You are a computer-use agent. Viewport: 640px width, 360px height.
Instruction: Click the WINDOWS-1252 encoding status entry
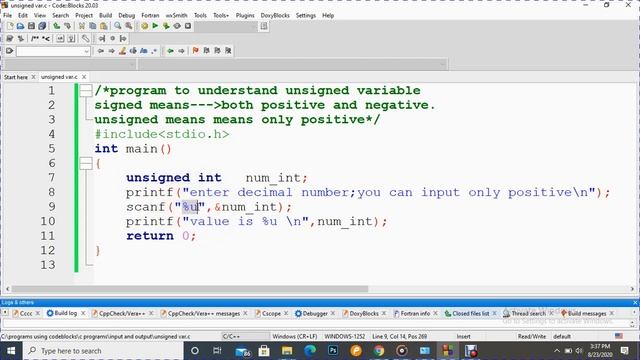click(x=345, y=337)
